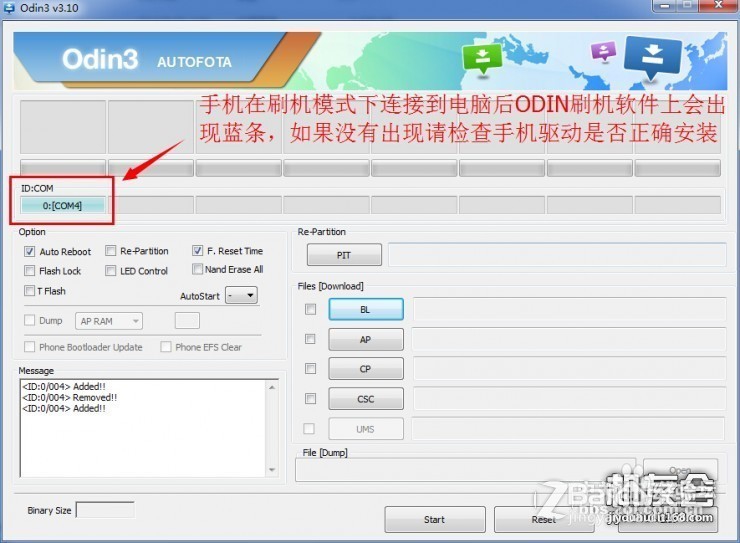
Task: Click the Dump checkbox
Action: (x=29, y=320)
